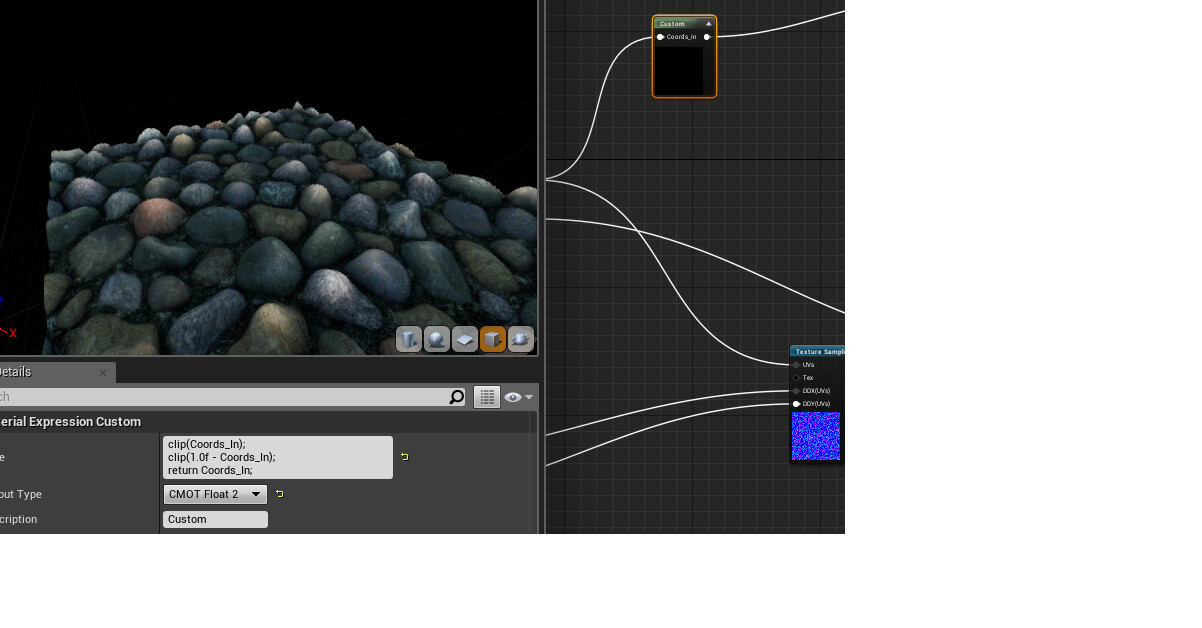The width and height of the screenshot is (1202, 628).
Task: Open the Details view options eye dropdown
Action: [519, 397]
